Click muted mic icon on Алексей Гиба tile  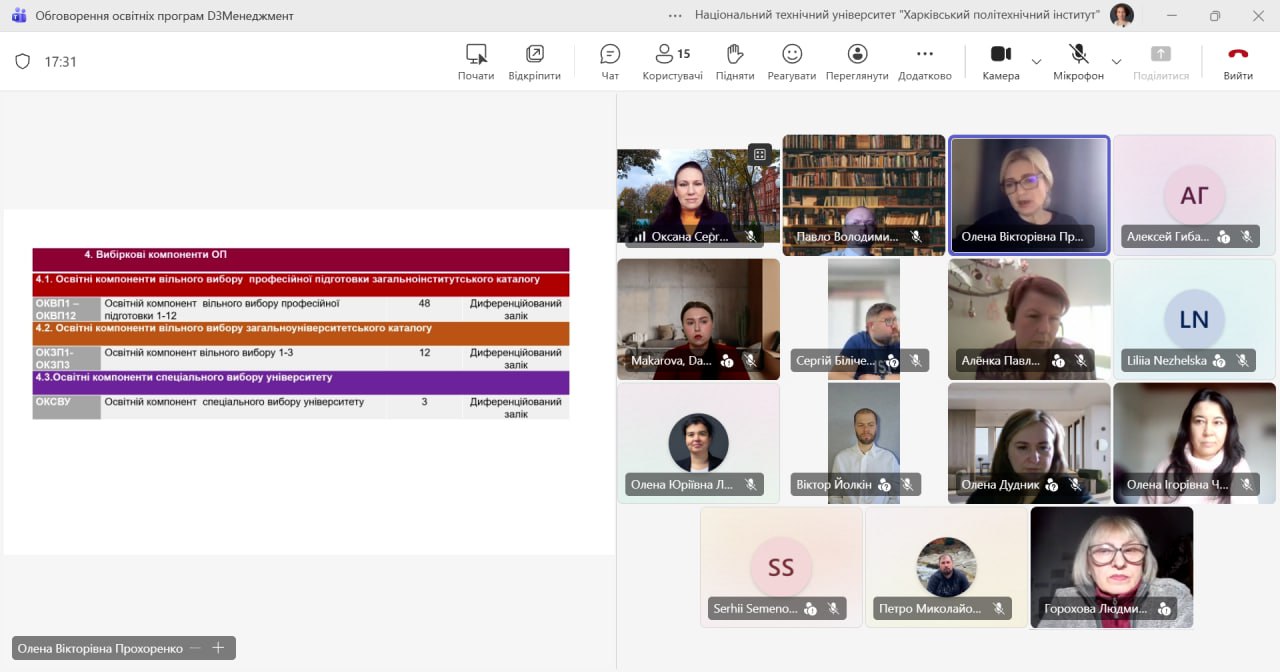pos(1246,237)
